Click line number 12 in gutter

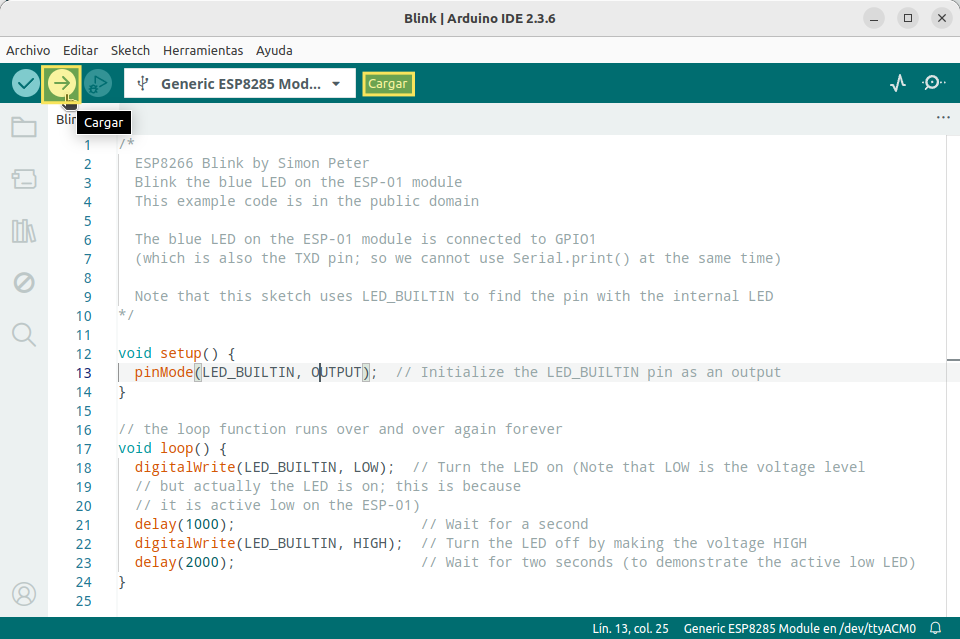(x=84, y=354)
